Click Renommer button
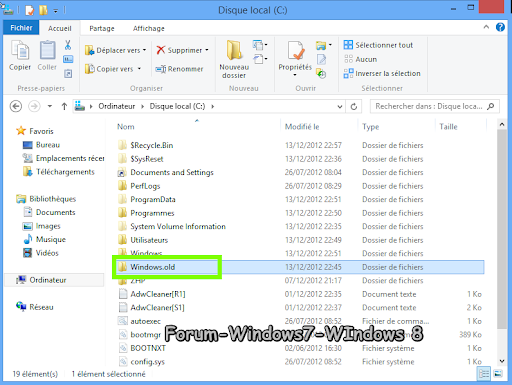This screenshot has height=385, width=512. pos(179,69)
